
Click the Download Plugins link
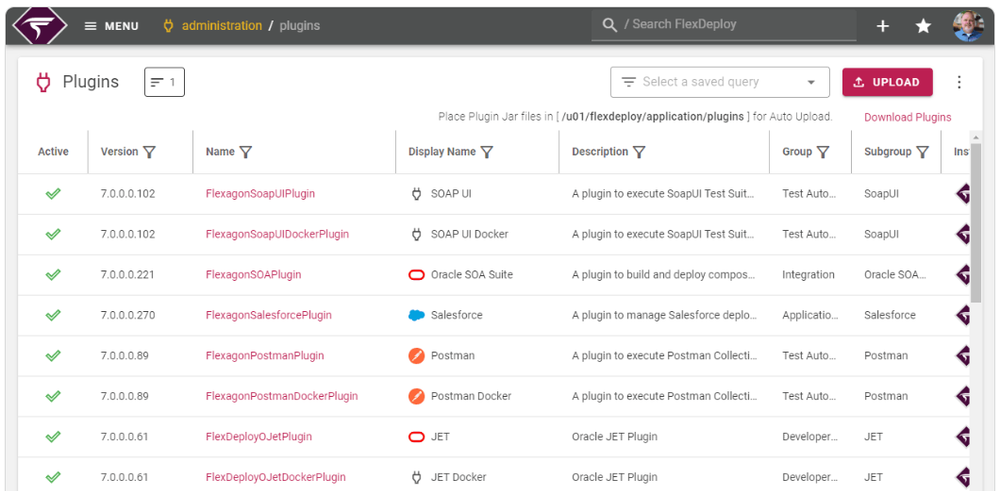point(908,117)
